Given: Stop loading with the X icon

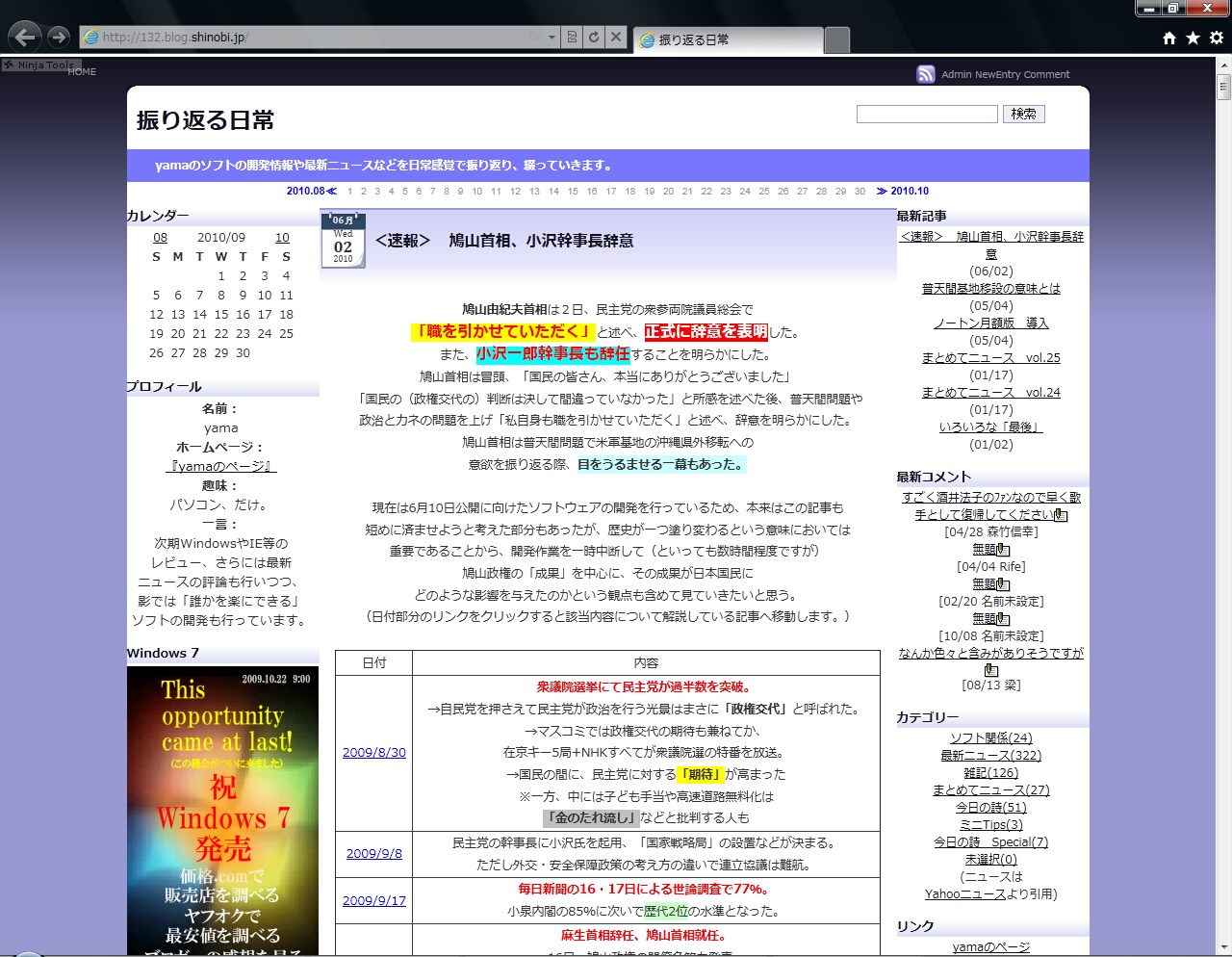Looking at the screenshot, I should click(616, 37).
